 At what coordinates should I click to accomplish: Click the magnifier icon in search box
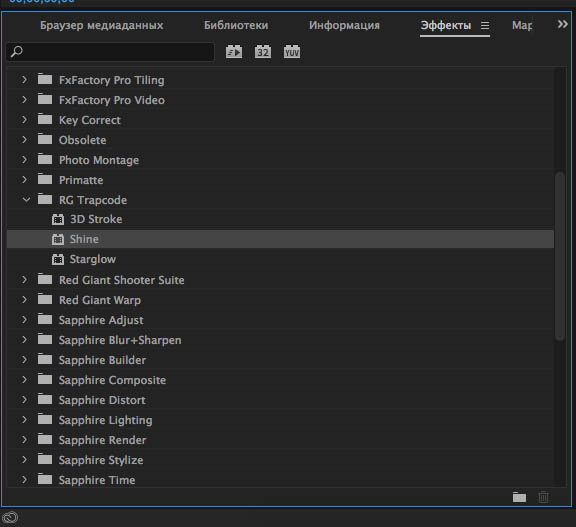coord(17,52)
